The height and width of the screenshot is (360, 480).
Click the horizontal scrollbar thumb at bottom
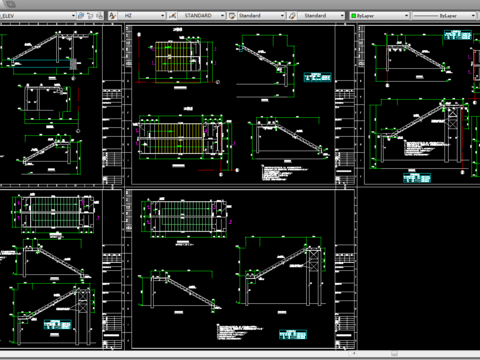[x=395, y=353]
